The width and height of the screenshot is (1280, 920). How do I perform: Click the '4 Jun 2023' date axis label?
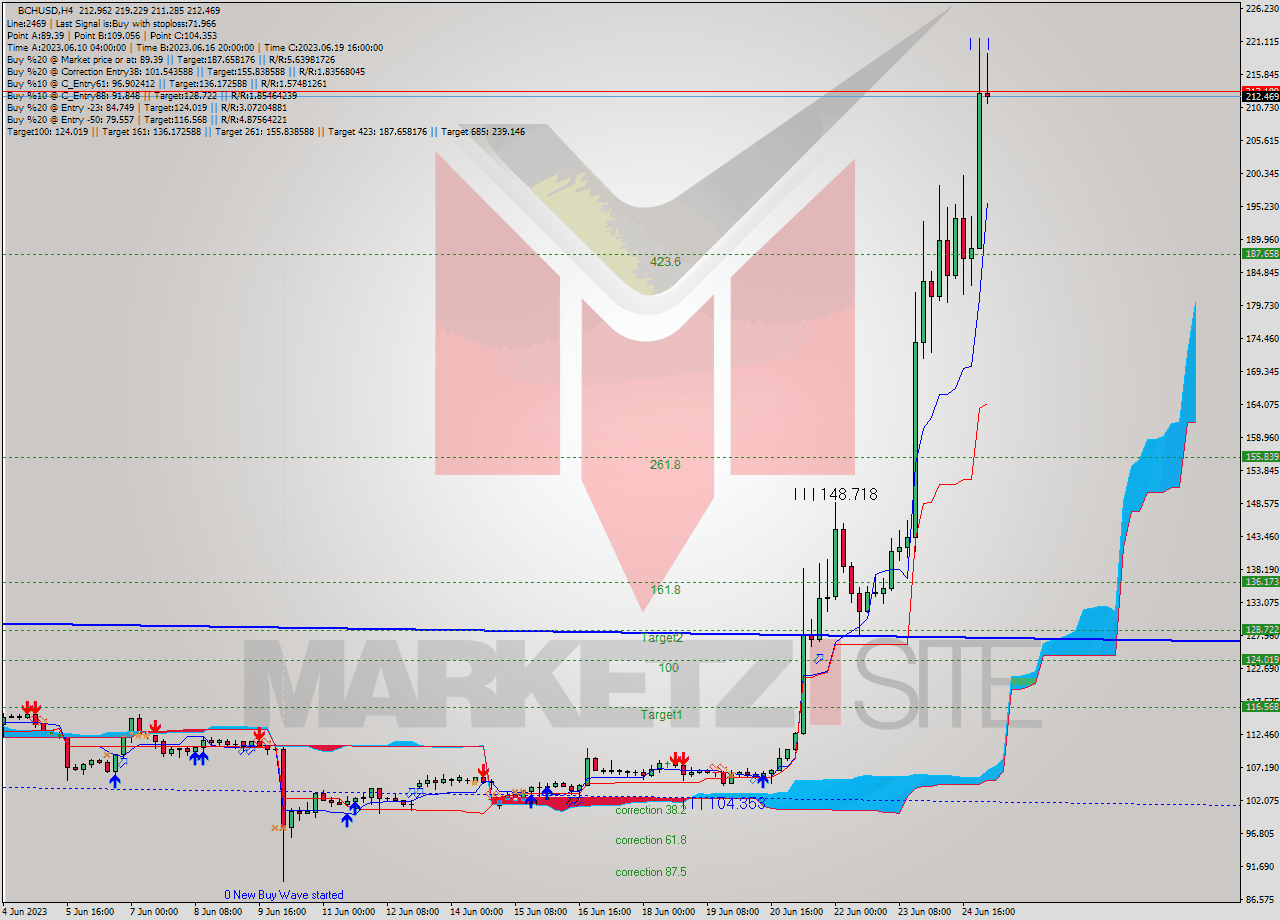(x=23, y=912)
